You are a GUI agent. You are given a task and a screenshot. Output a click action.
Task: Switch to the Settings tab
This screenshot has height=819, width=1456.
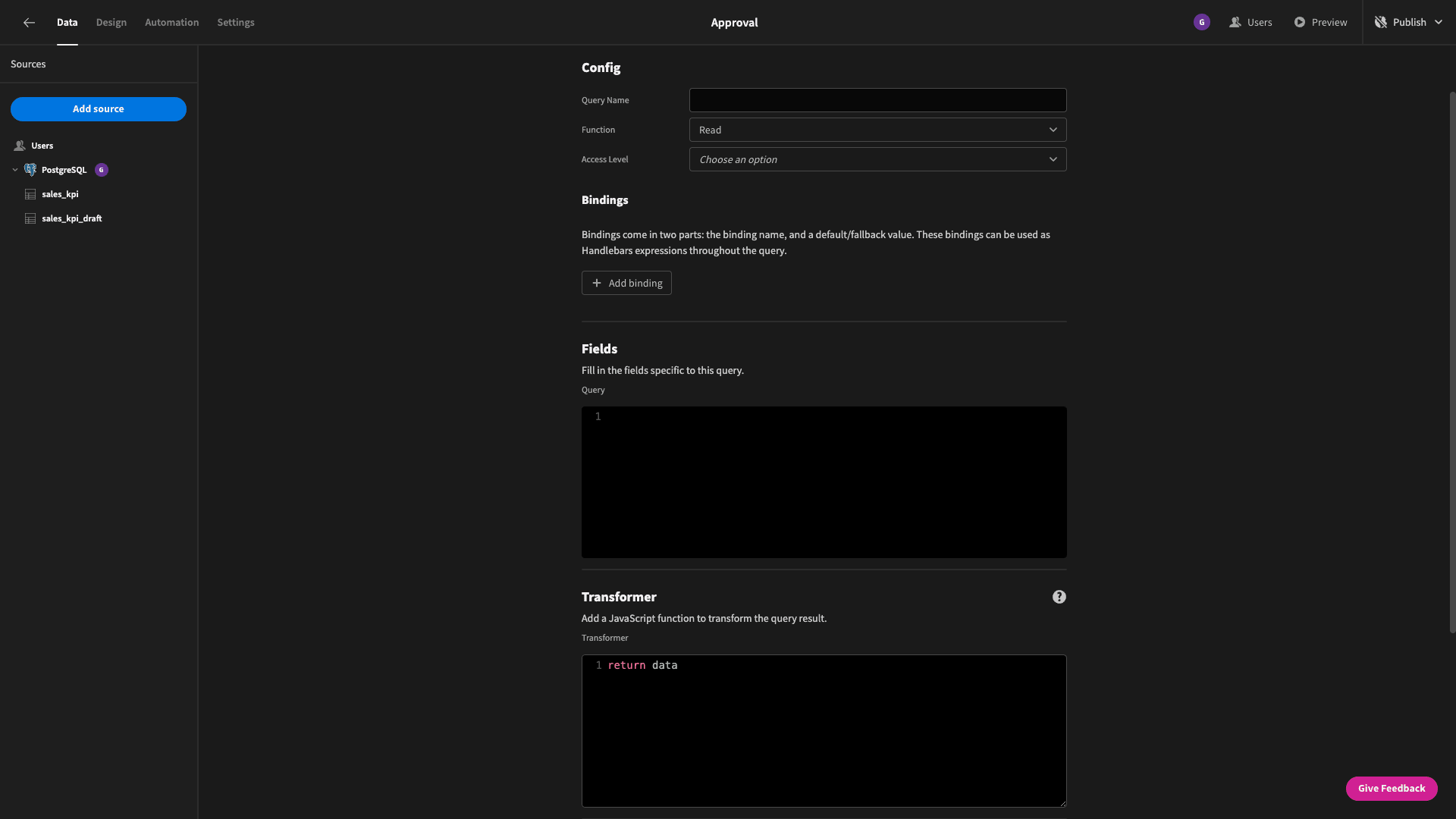pyautogui.click(x=236, y=23)
